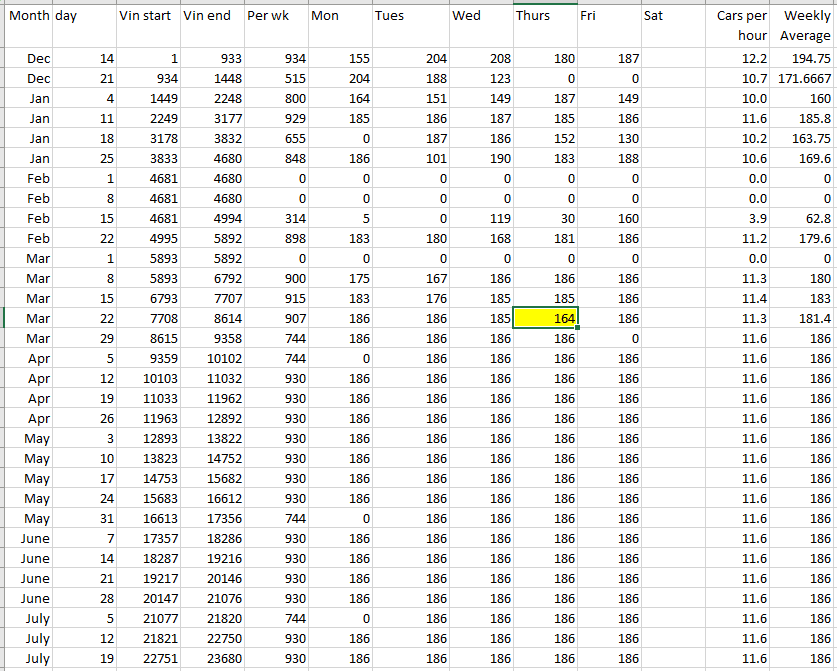Viewport: 837px width, 671px height.
Task: Select the Vin end cell 23680
Action: (x=212, y=659)
